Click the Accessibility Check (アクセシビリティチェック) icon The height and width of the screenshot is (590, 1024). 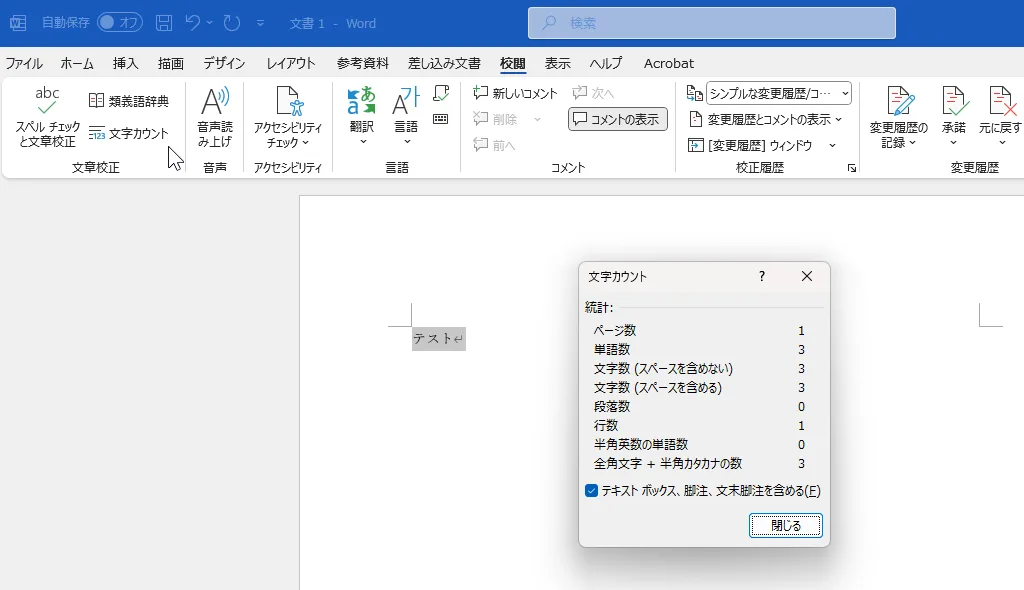pyautogui.click(x=288, y=101)
